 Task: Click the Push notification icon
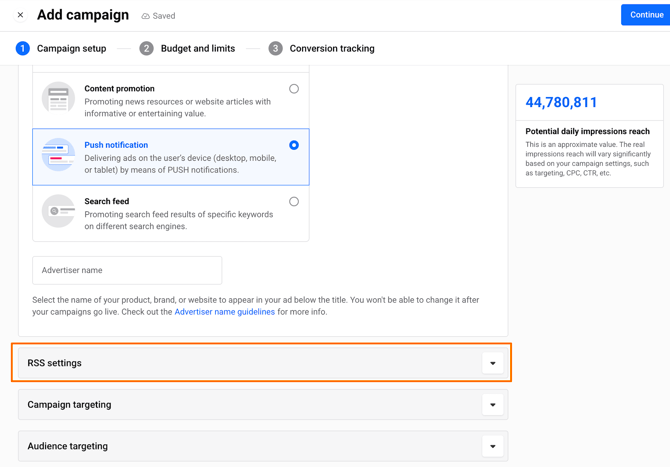58,155
